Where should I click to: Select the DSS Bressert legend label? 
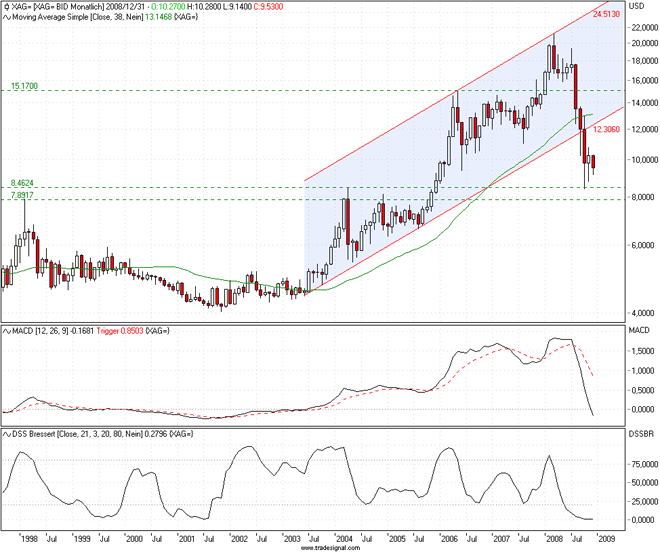coord(70,434)
